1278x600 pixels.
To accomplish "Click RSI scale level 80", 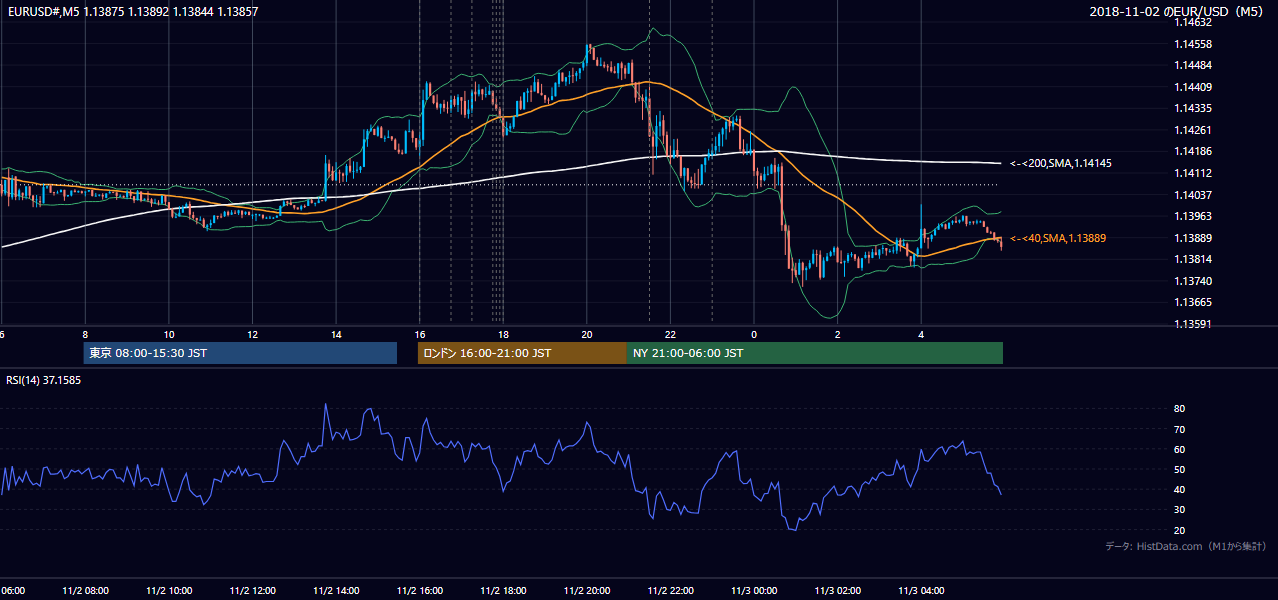I will (x=1180, y=409).
